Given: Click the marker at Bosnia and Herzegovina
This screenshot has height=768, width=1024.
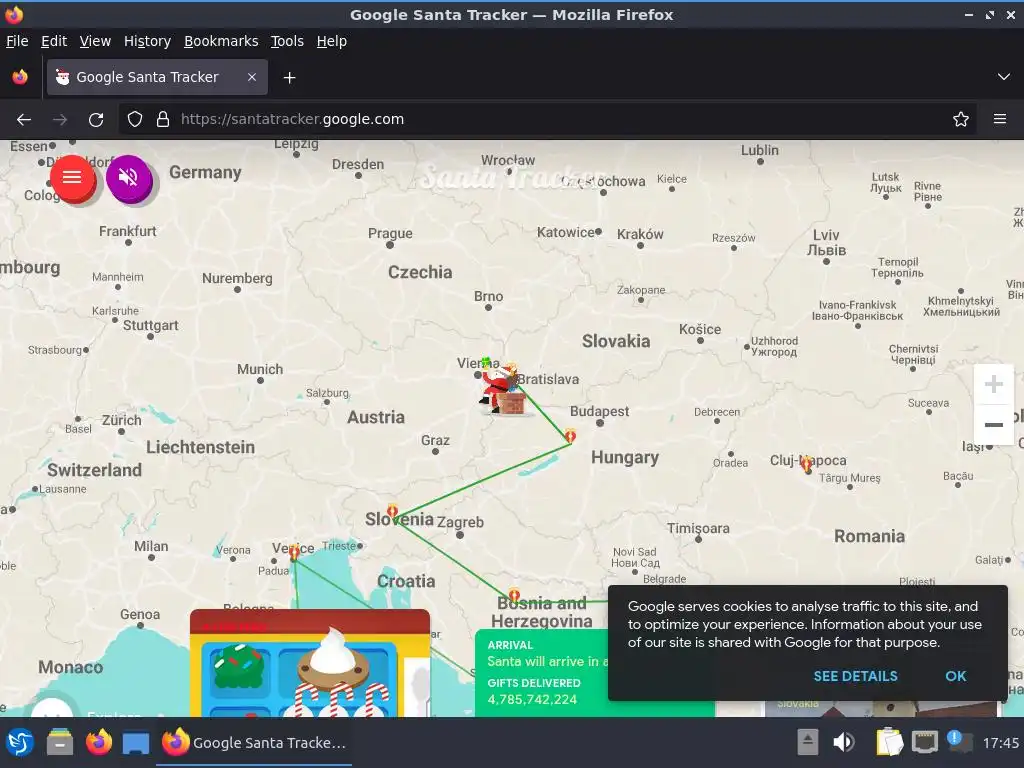Looking at the screenshot, I should [x=514, y=596].
